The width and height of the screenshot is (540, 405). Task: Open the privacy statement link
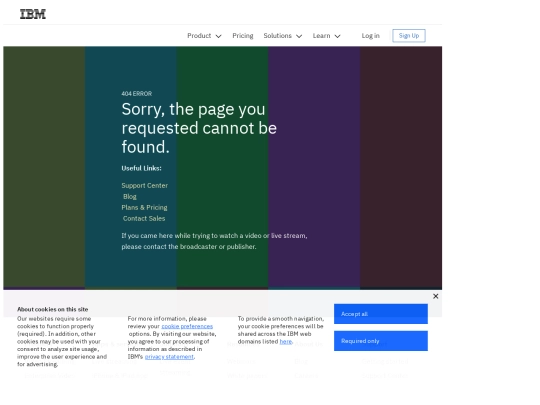pyautogui.click(x=169, y=356)
